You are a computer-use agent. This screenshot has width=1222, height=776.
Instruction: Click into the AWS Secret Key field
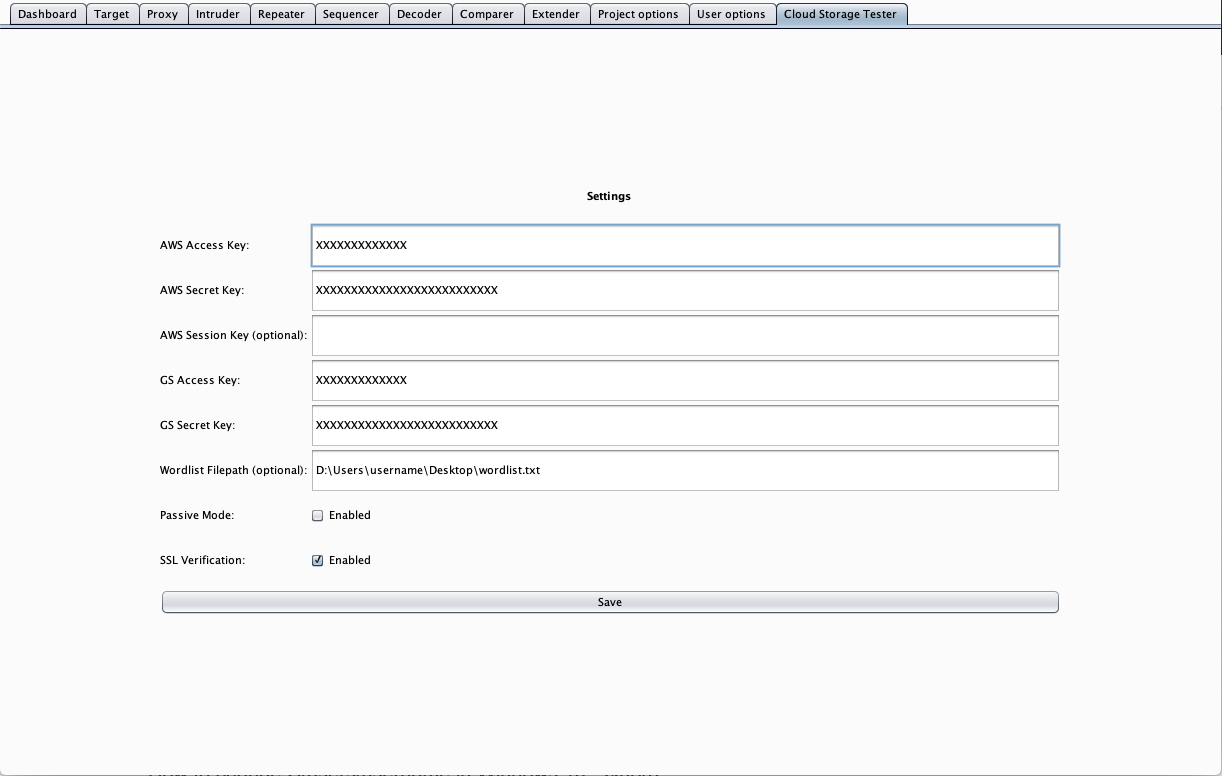(x=685, y=290)
